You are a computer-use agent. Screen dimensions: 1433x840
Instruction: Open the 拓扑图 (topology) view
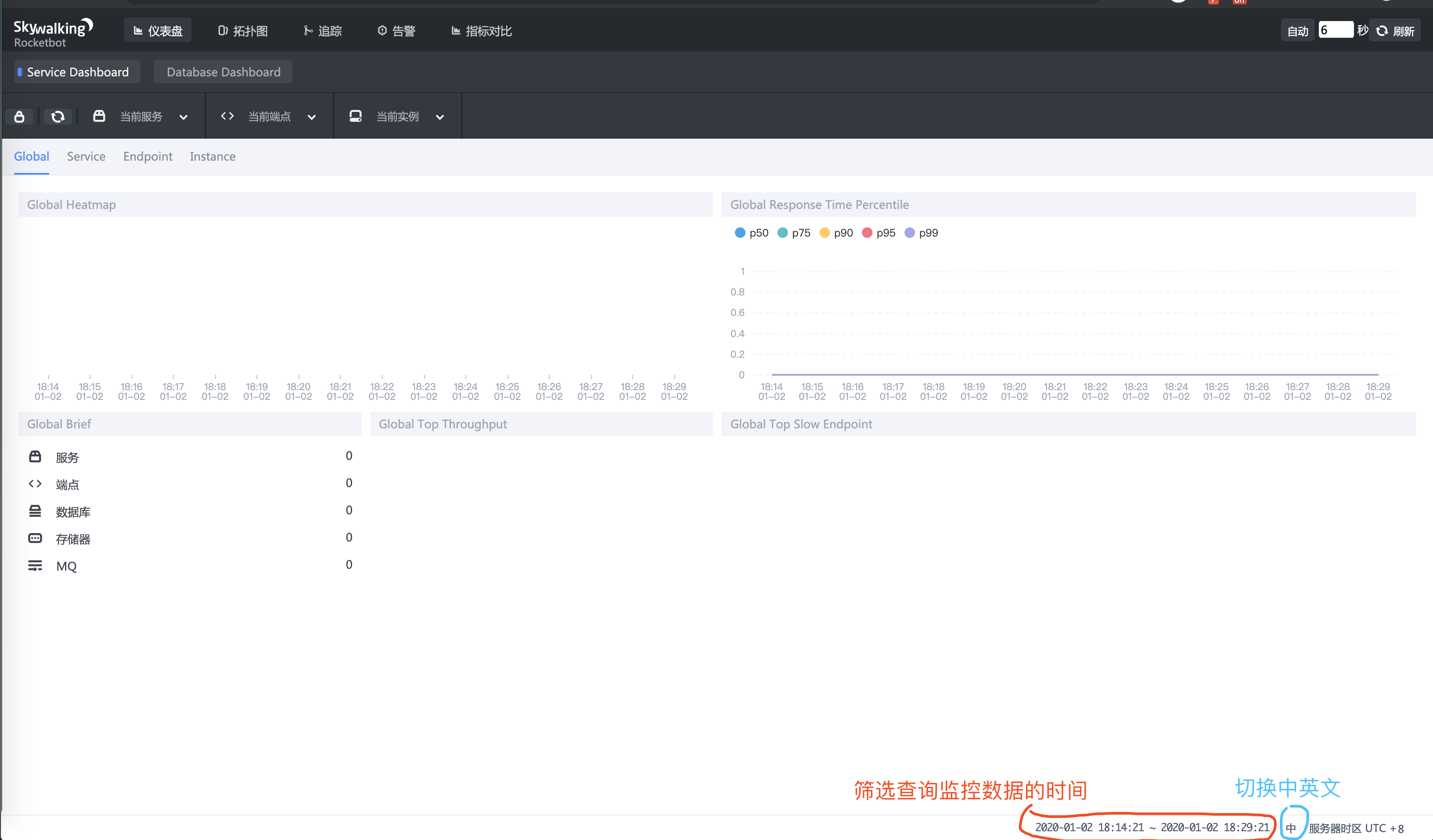[x=243, y=31]
